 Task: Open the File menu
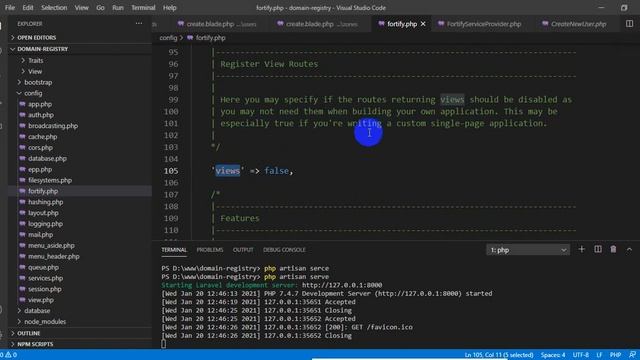click(x=10, y=8)
